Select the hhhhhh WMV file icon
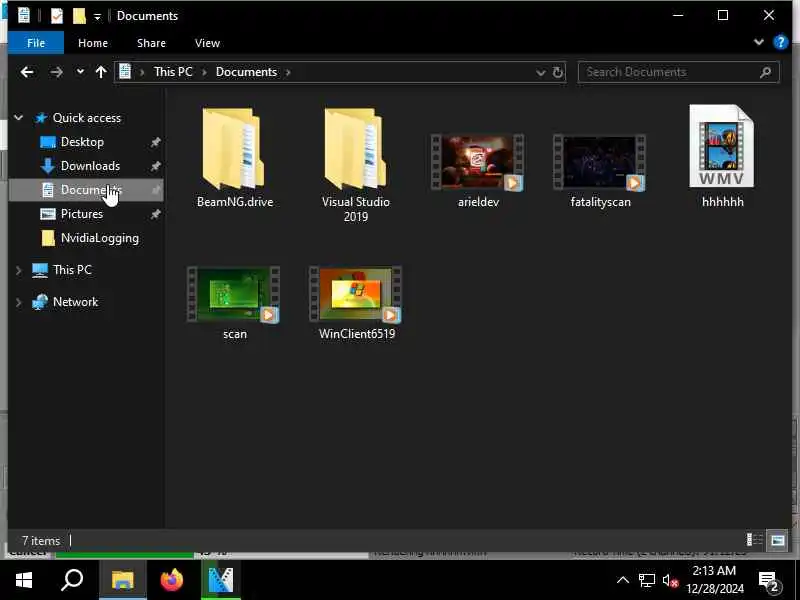 point(721,146)
